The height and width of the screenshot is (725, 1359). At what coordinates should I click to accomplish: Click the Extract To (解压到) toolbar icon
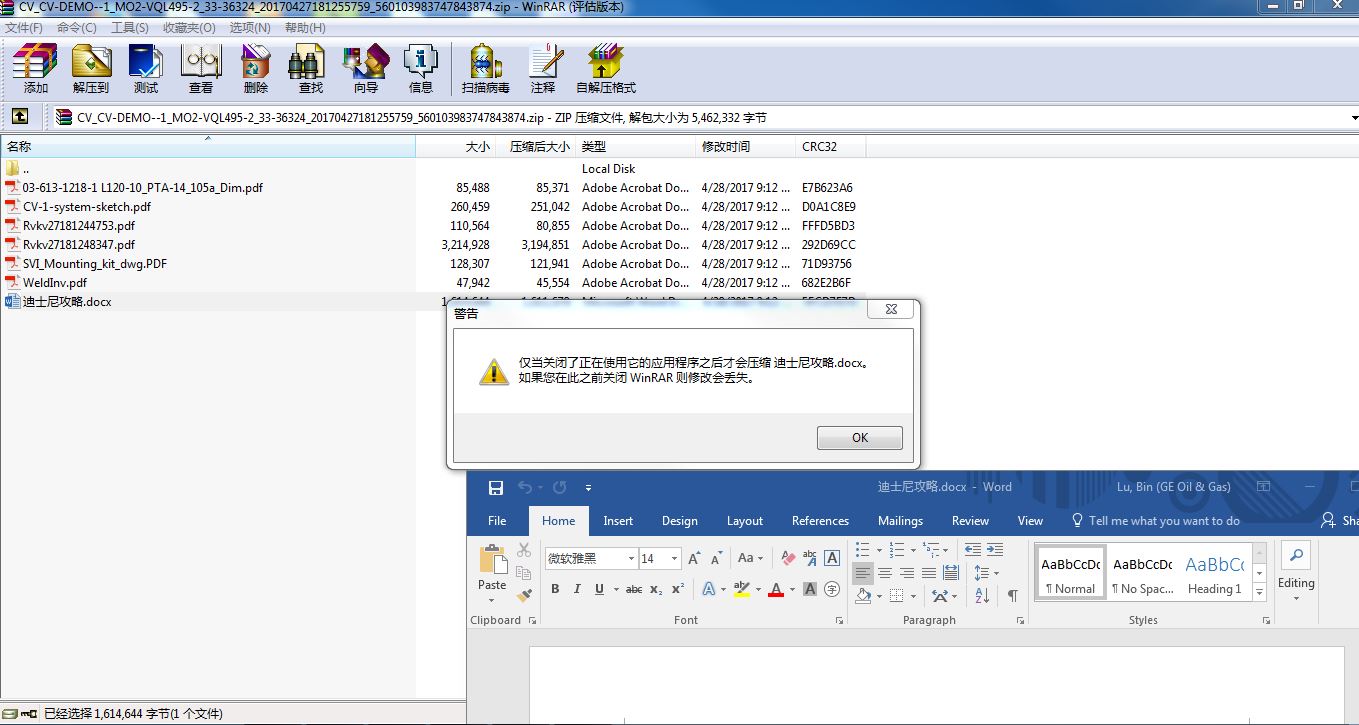pos(91,68)
